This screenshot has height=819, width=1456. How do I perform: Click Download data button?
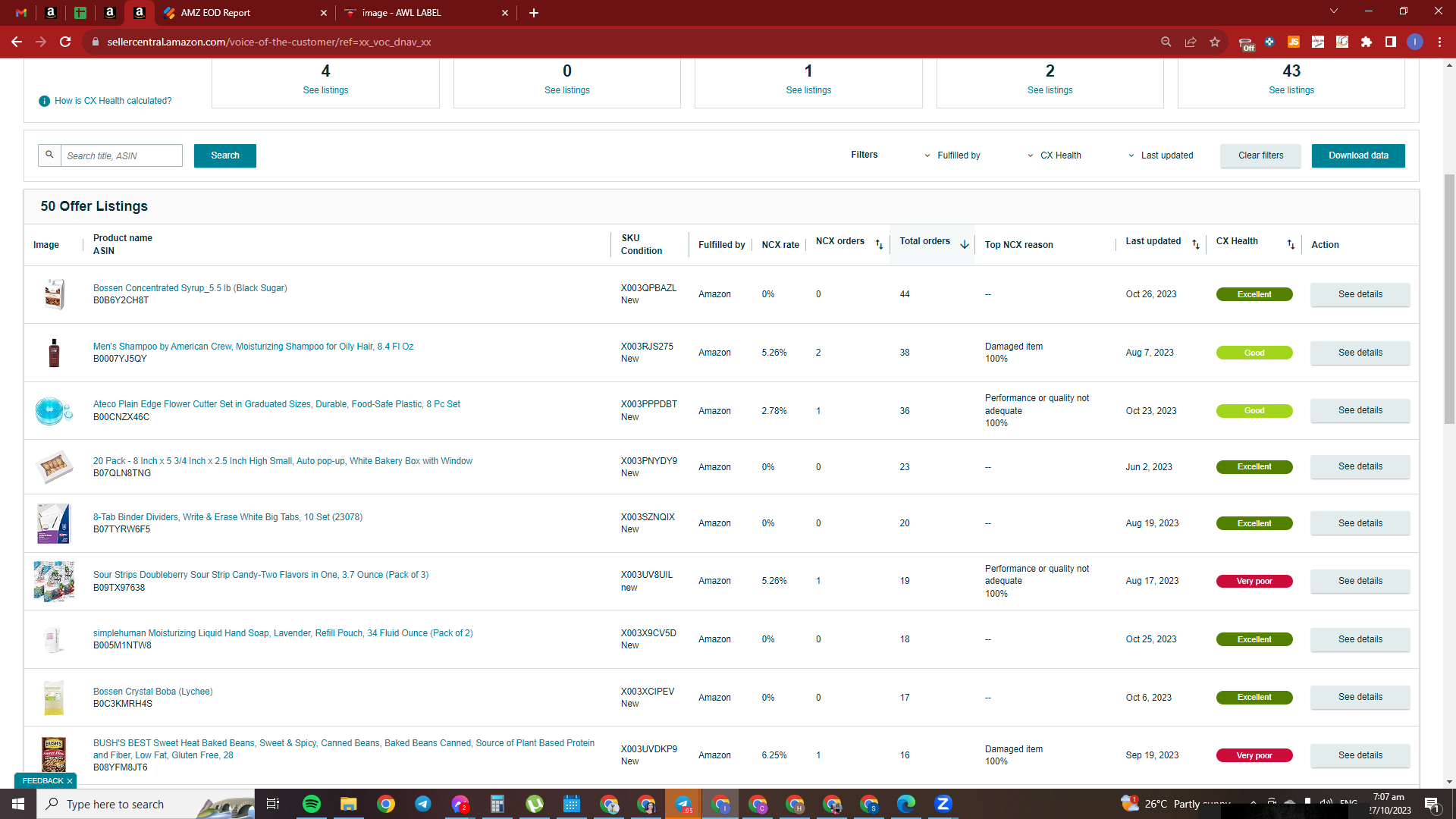(x=1358, y=155)
